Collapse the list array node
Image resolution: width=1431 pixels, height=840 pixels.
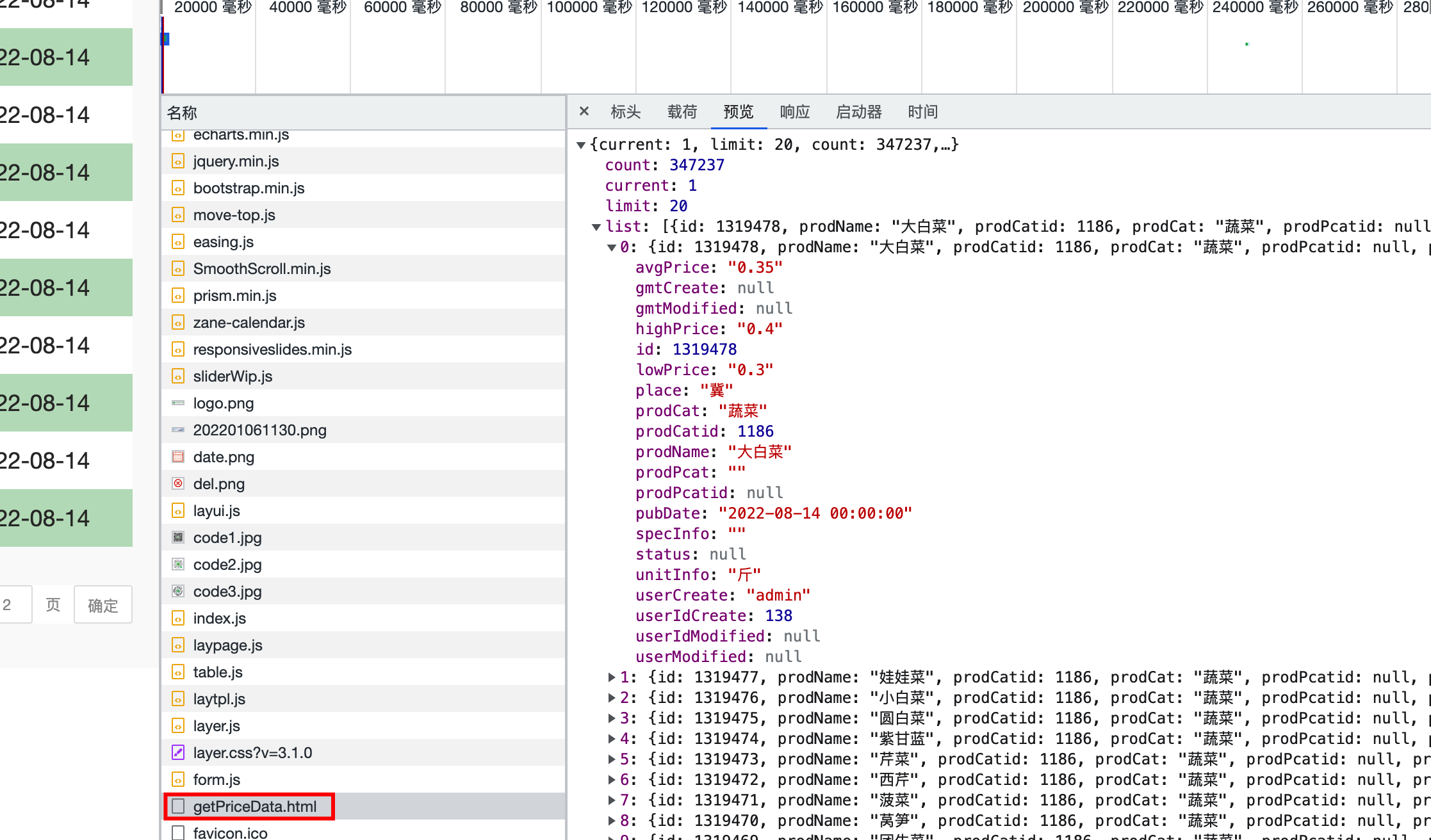tap(596, 227)
